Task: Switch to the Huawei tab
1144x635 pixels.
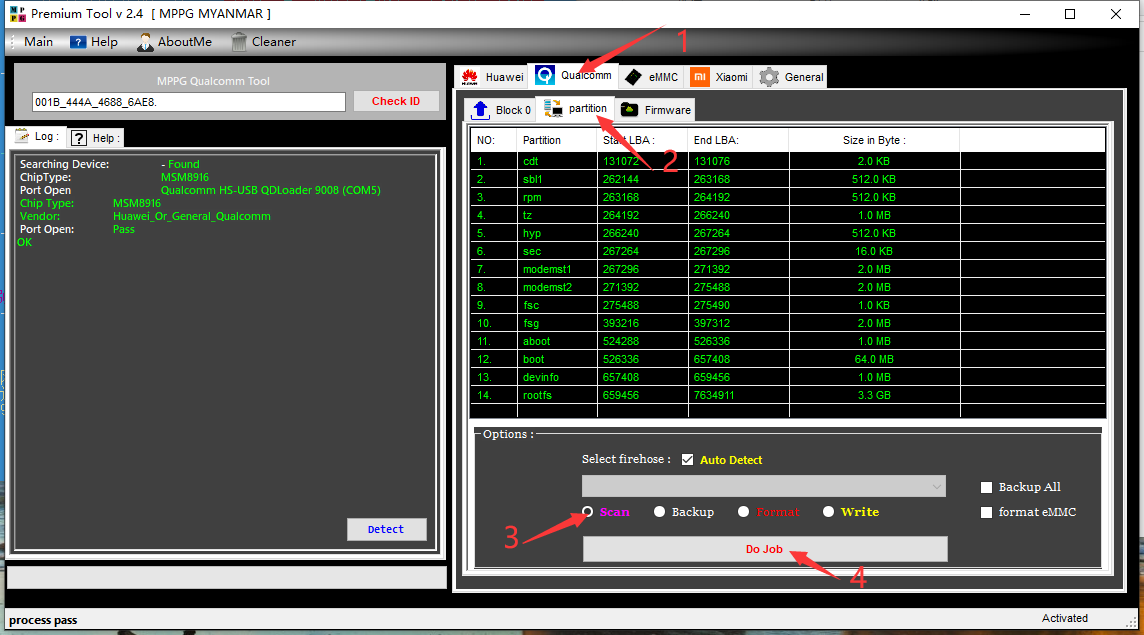Action: coord(492,77)
